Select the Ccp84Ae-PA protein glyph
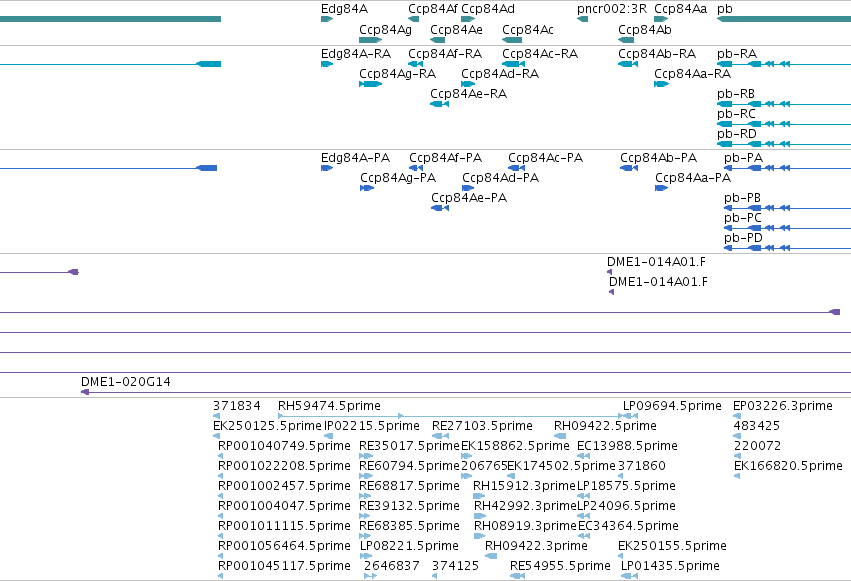851x581 pixels. (x=440, y=208)
